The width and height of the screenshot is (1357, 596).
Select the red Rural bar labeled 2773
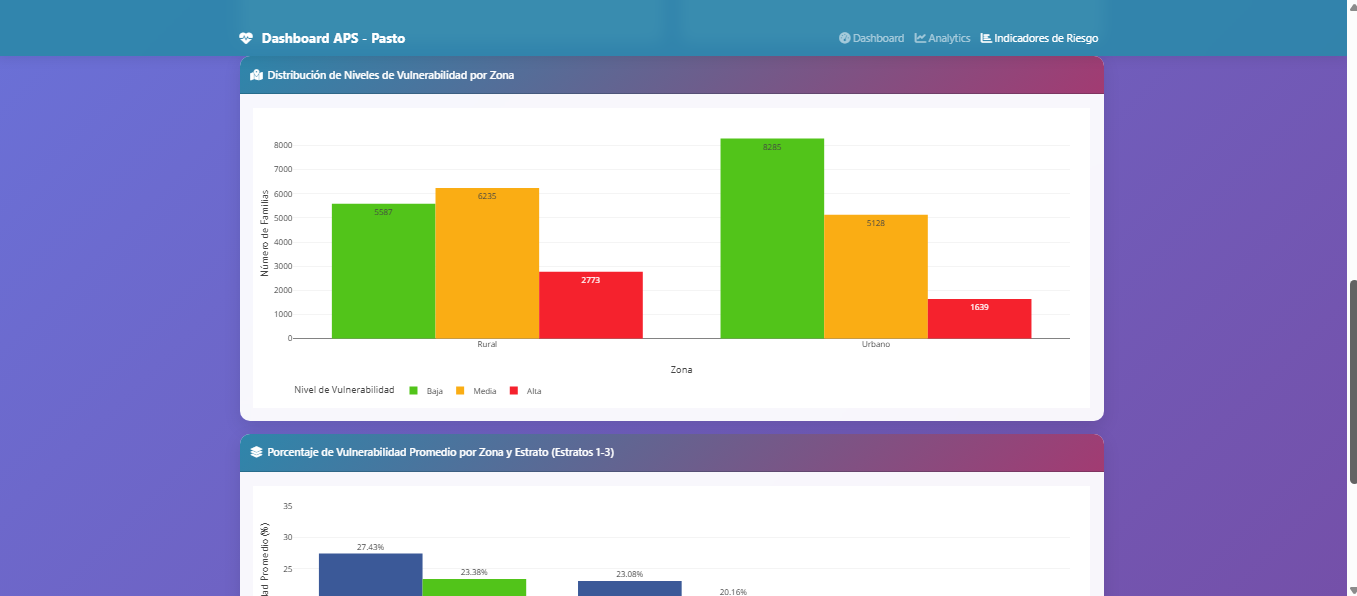[591, 305]
